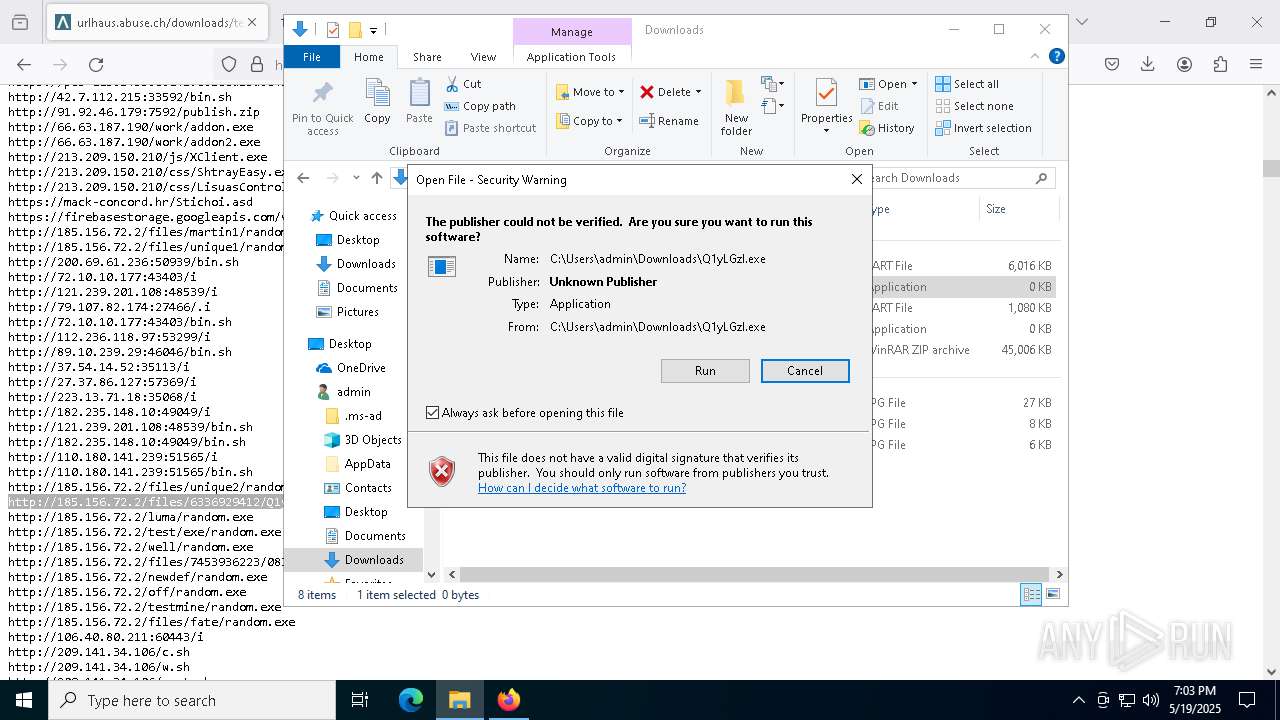Click Select all in ribbon
Screen dimensions: 1280x720
click(967, 84)
